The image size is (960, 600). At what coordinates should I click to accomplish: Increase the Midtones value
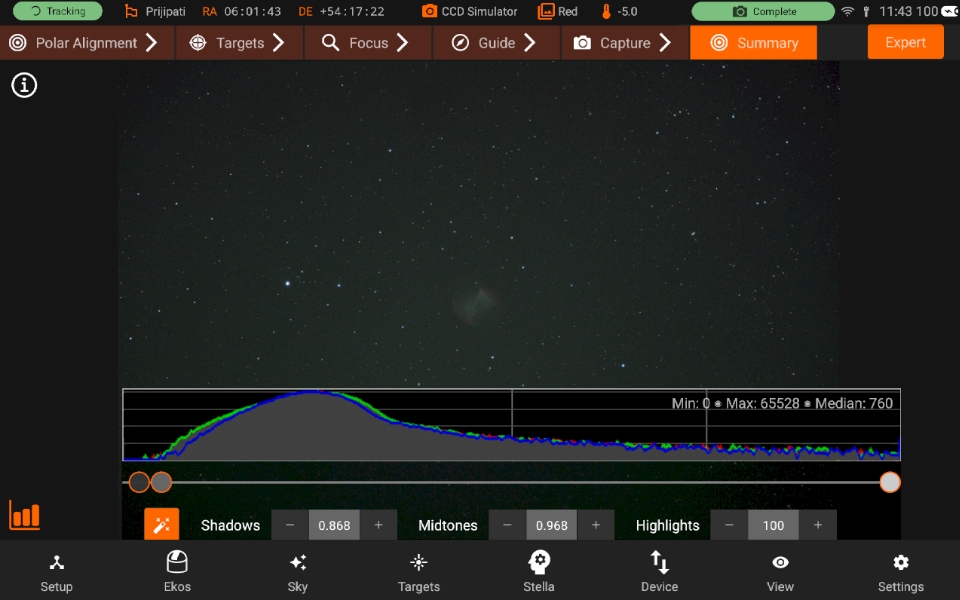coord(596,525)
